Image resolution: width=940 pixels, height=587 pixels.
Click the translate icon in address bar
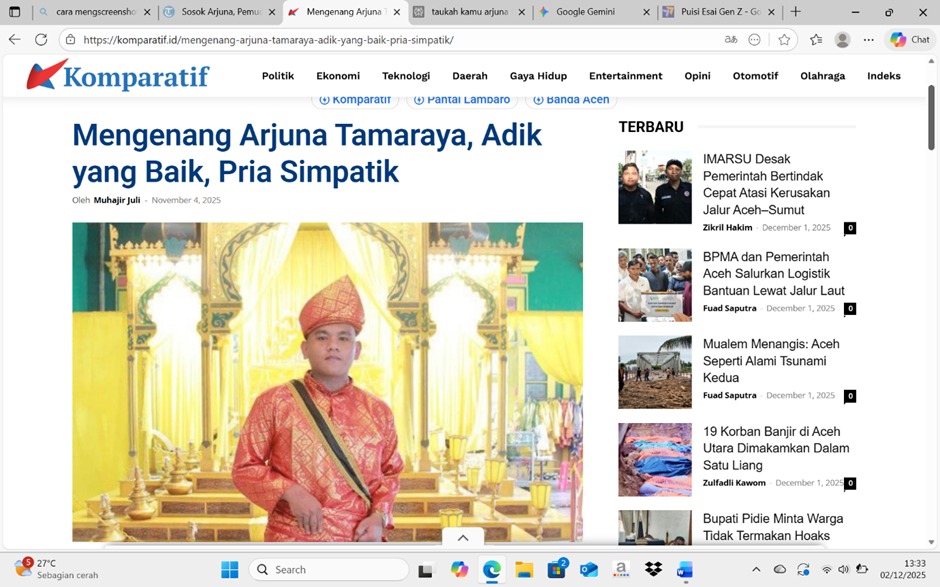click(731, 40)
